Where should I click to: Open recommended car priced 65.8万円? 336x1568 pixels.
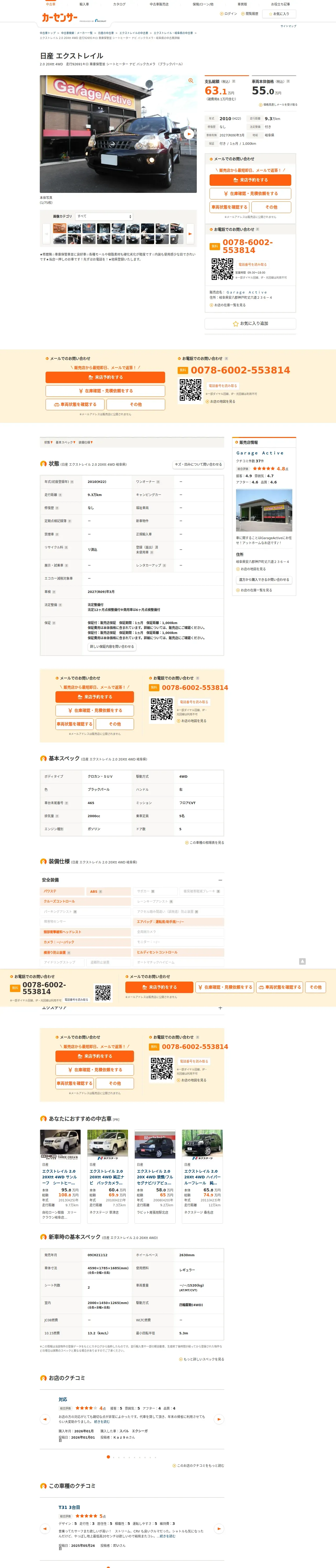click(x=203, y=1176)
